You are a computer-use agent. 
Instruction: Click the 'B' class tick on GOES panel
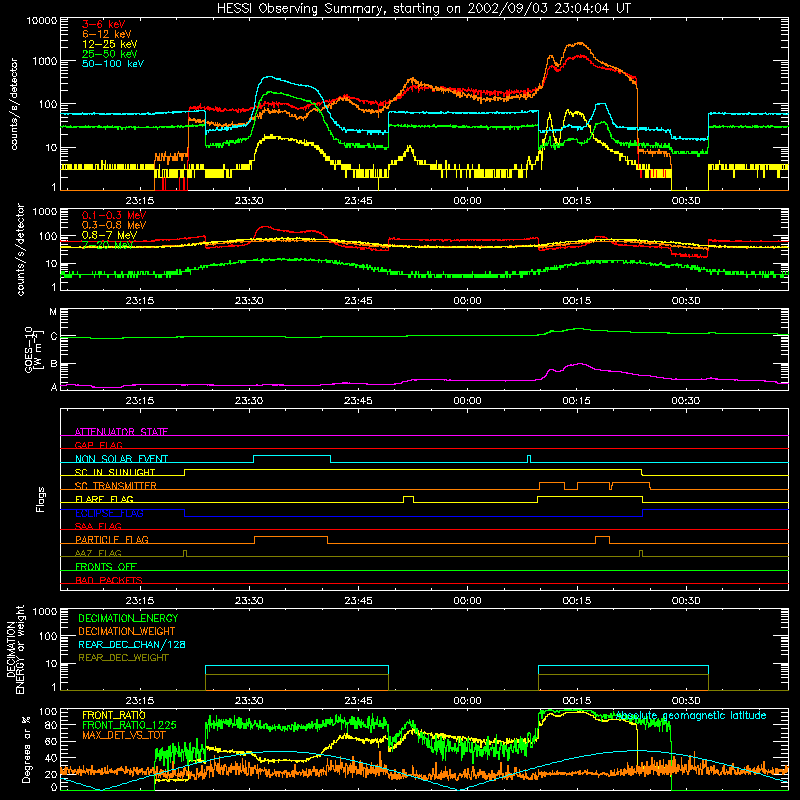point(54,364)
